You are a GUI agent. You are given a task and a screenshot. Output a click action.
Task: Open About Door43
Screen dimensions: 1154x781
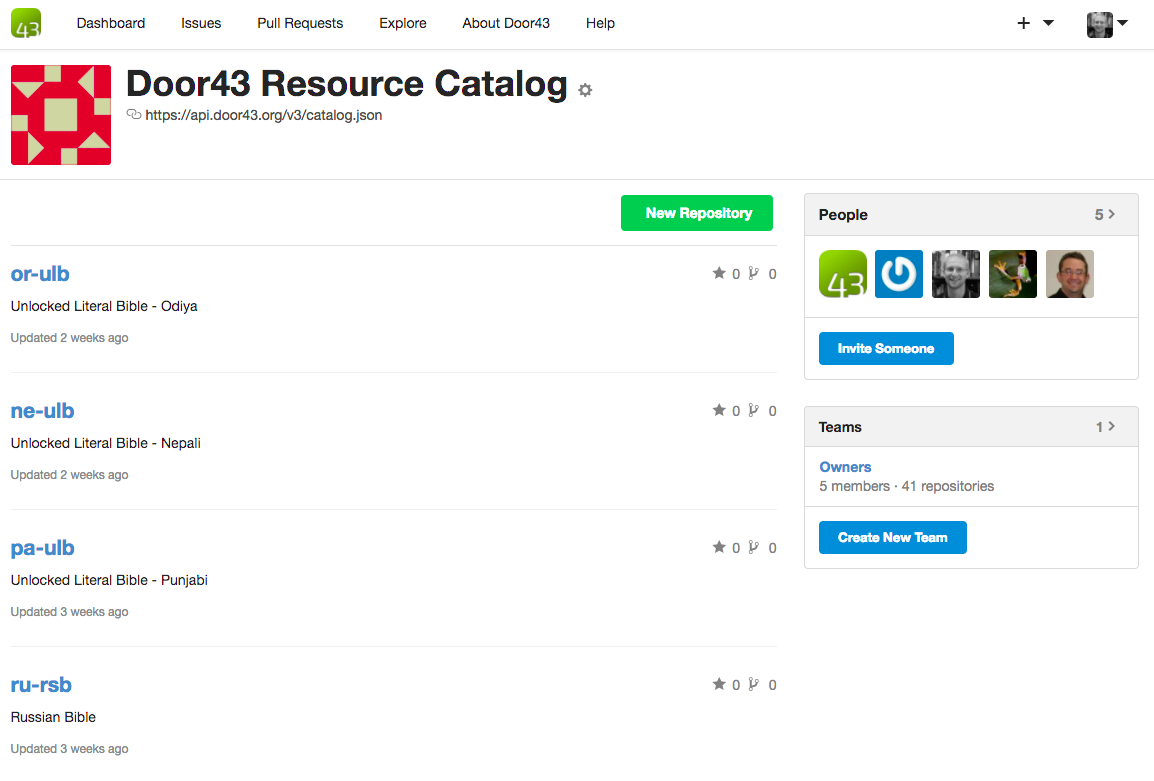pos(506,24)
